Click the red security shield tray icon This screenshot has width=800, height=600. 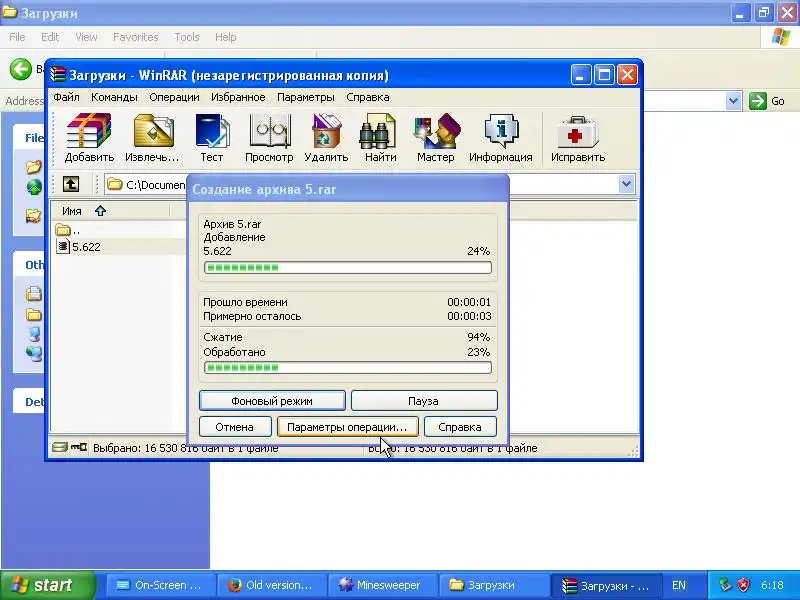click(744, 585)
